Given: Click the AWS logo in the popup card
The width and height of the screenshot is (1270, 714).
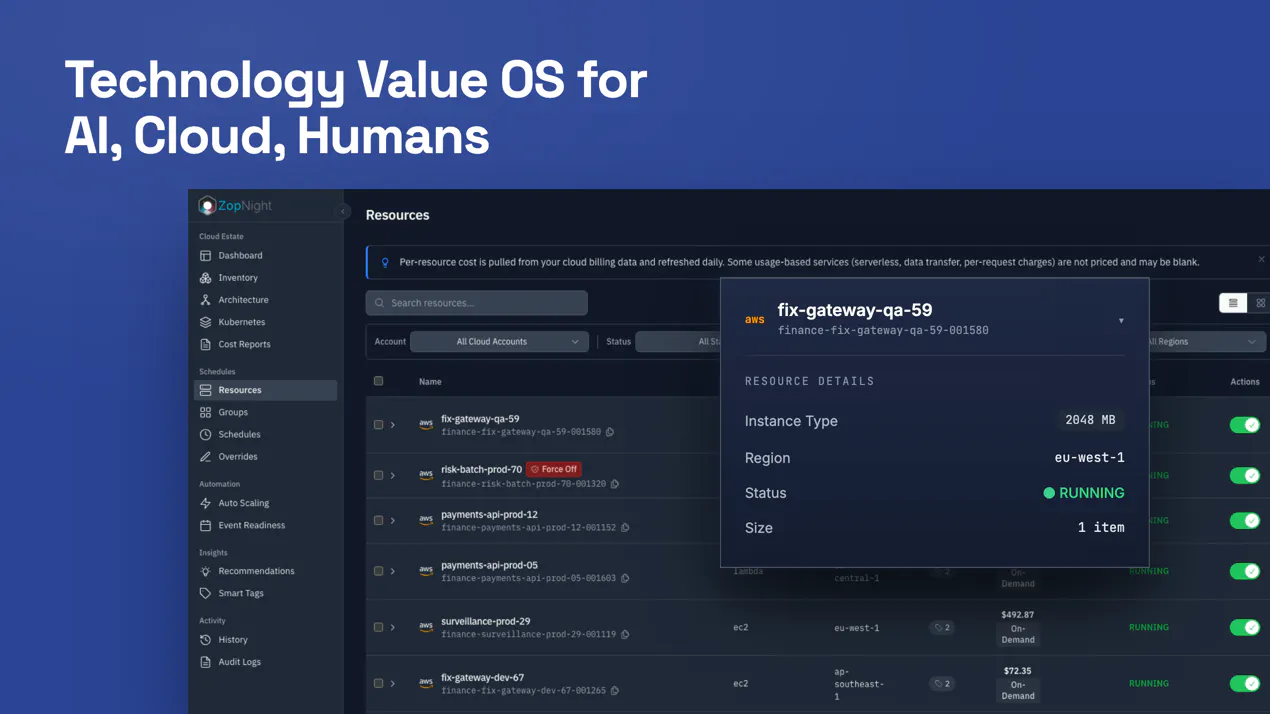Looking at the screenshot, I should coord(755,320).
